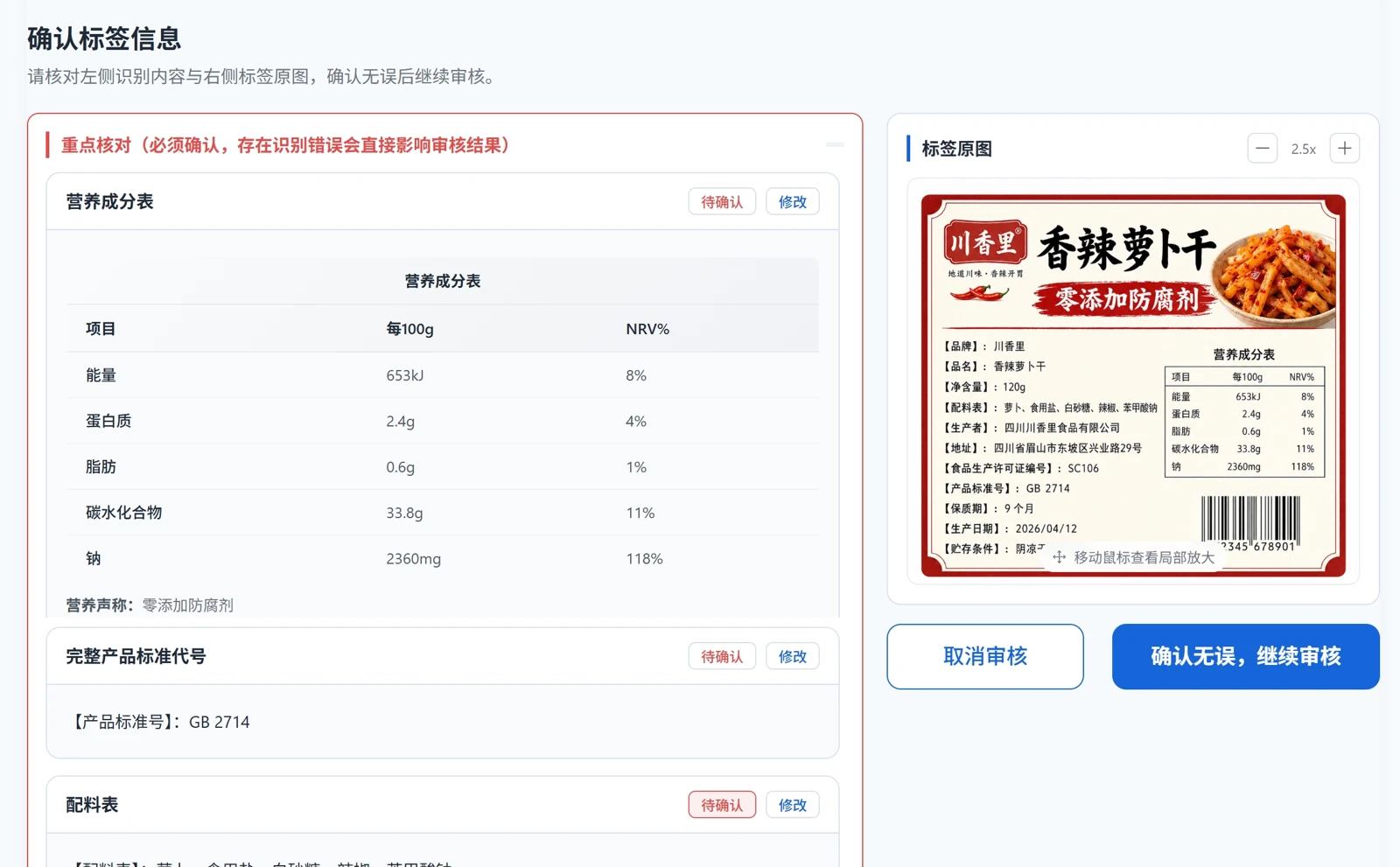The image size is (1400, 867).
Task: Click the 8% NRV value for 能量
Action: coord(636,375)
